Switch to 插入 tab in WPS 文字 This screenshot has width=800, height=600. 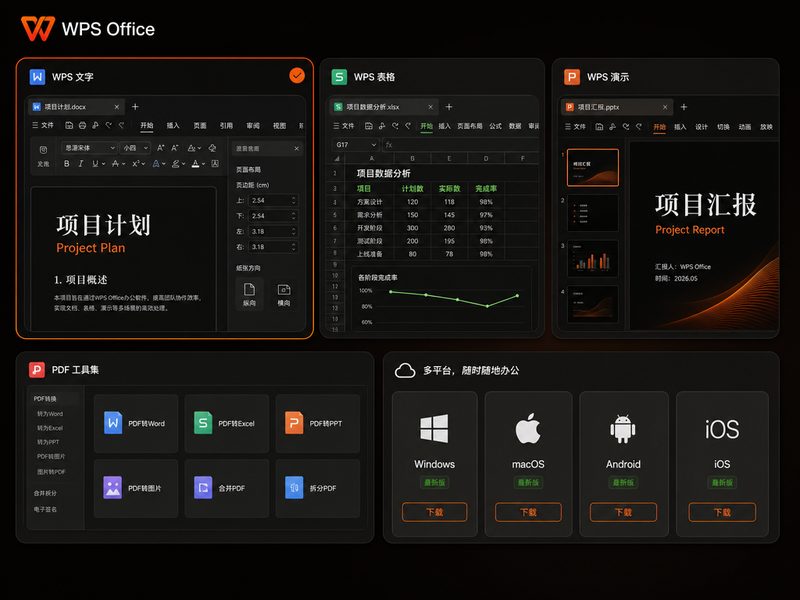click(173, 126)
